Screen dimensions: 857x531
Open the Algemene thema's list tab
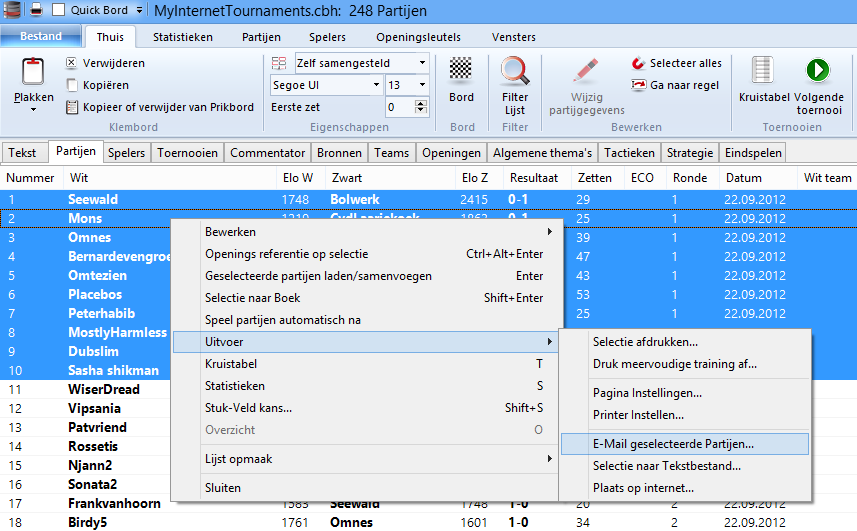point(542,152)
